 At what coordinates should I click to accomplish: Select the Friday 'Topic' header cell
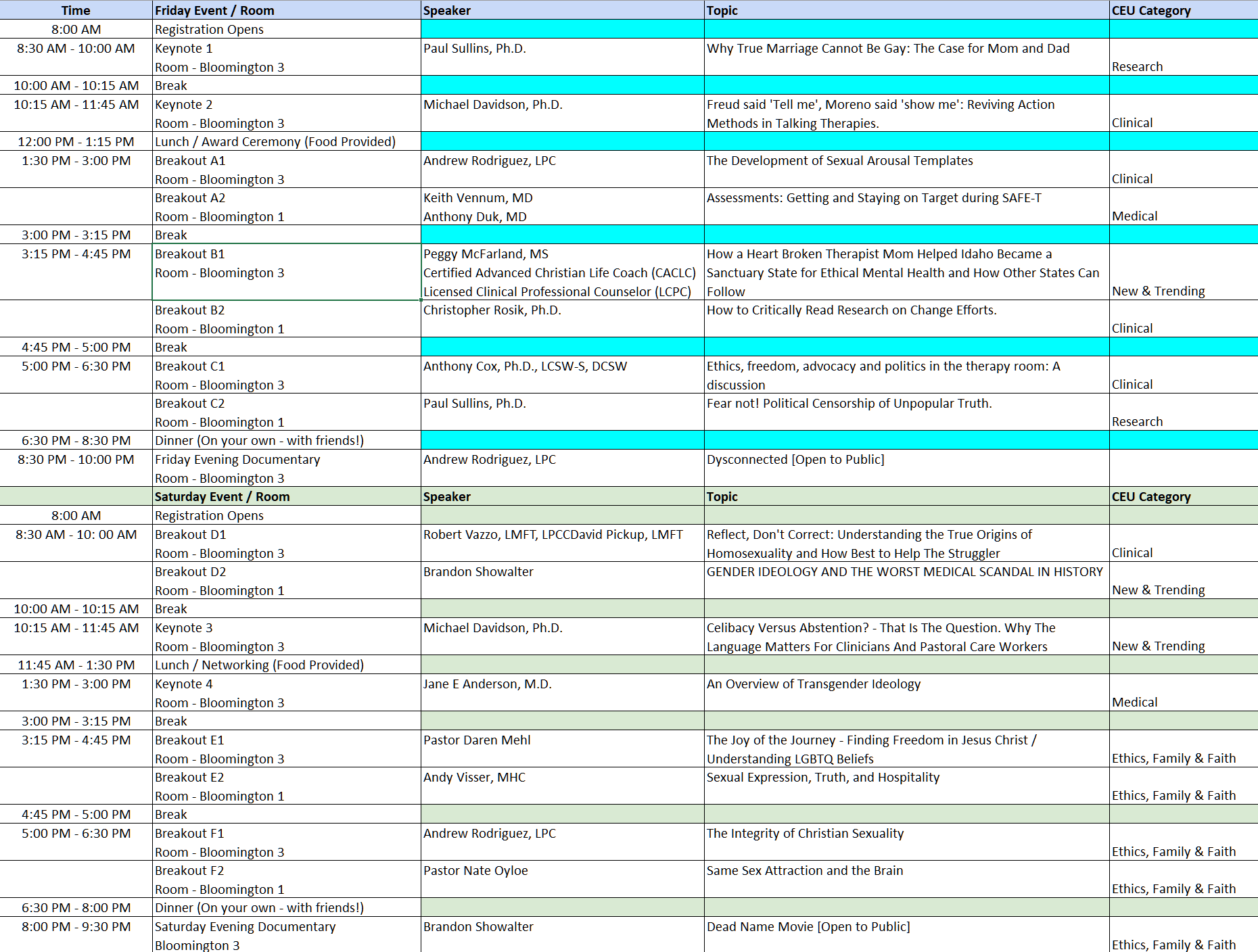click(x=906, y=10)
